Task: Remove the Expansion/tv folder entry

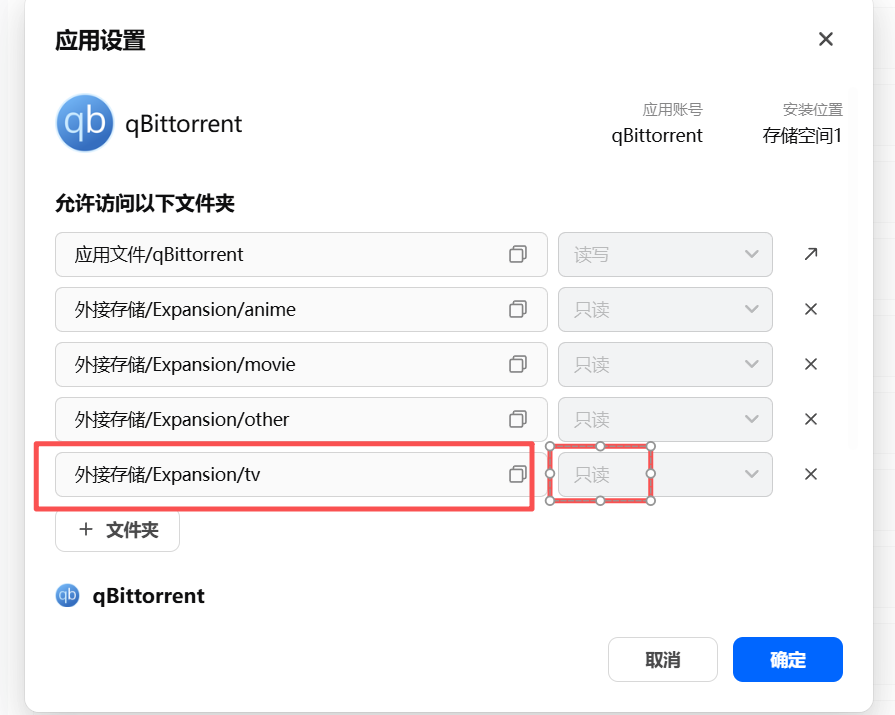Action: tap(811, 474)
